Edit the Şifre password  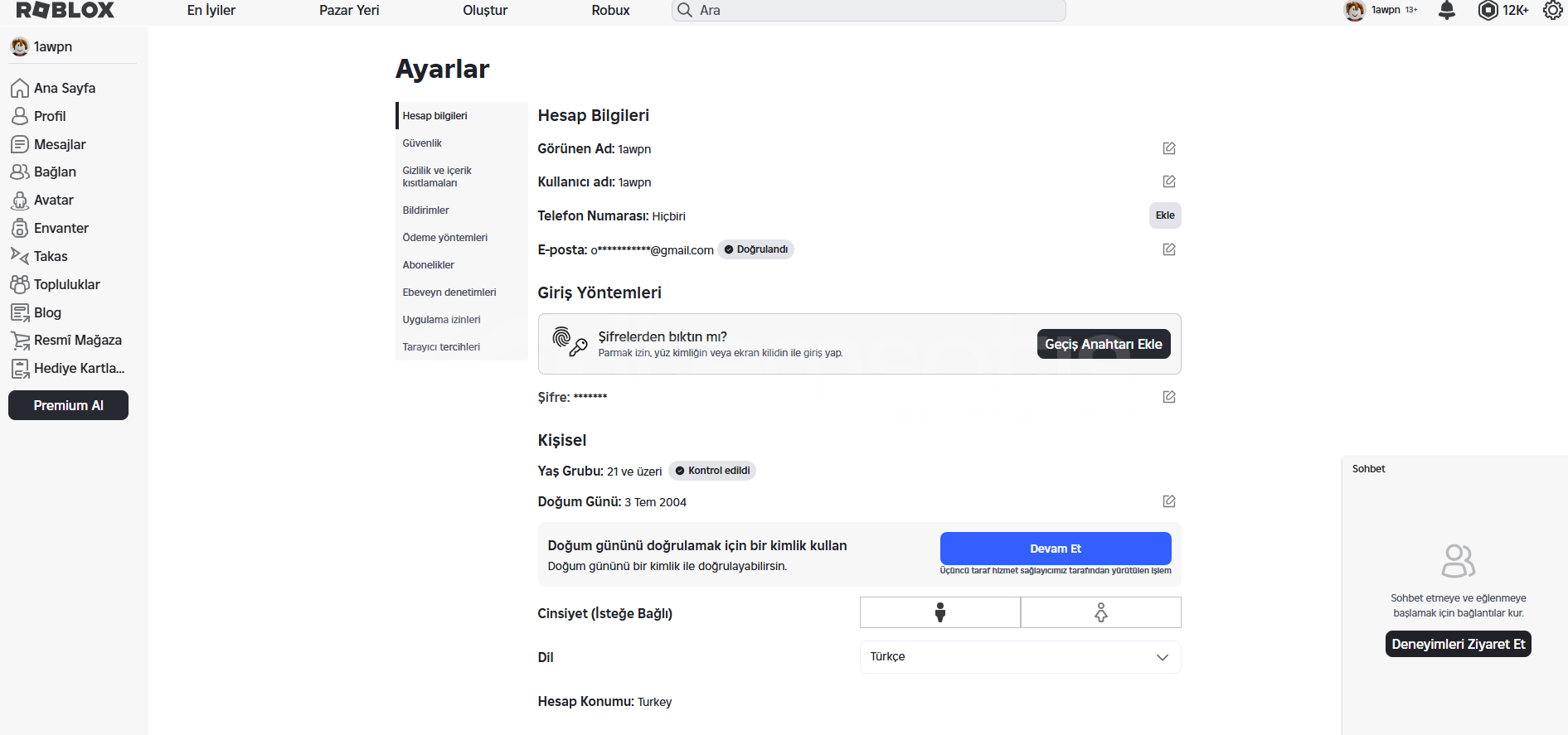tap(1169, 397)
